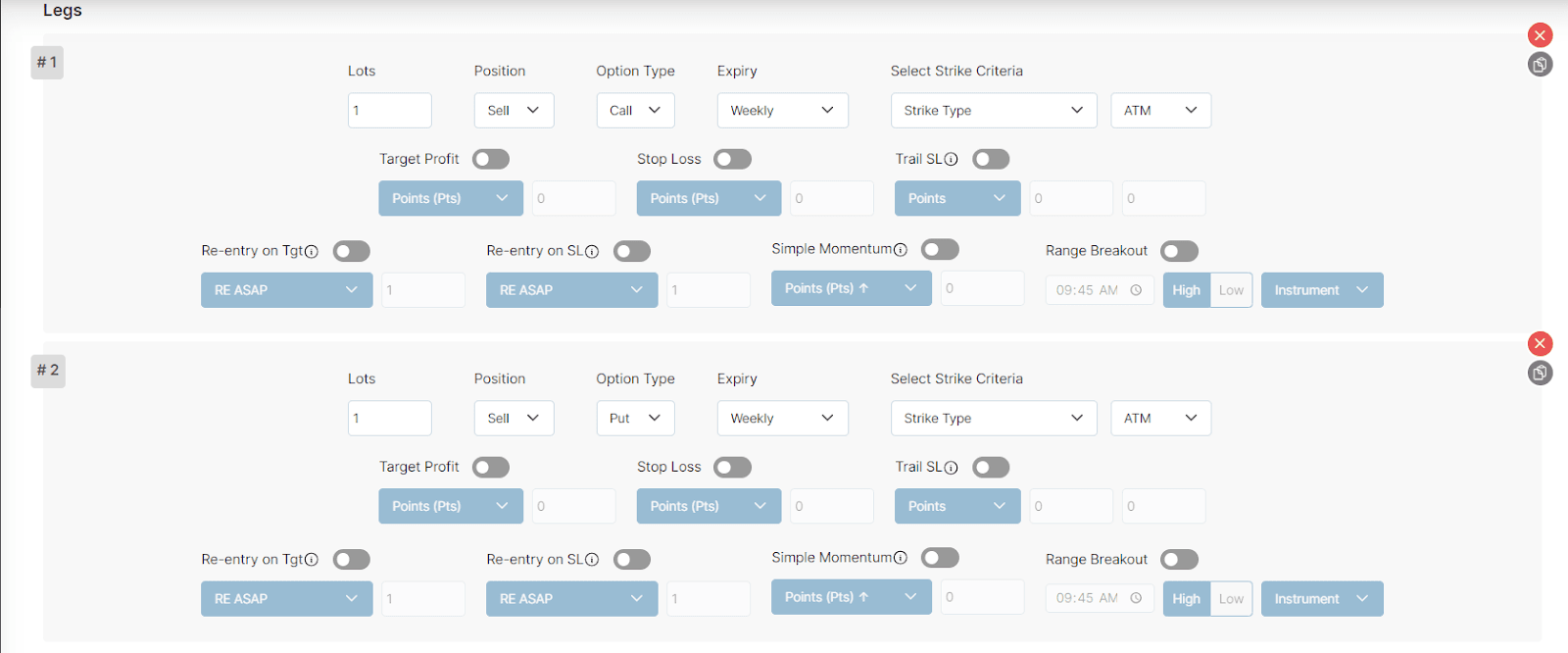Select High range option in leg #1
The height and width of the screenshot is (653, 1568).
(x=1186, y=290)
